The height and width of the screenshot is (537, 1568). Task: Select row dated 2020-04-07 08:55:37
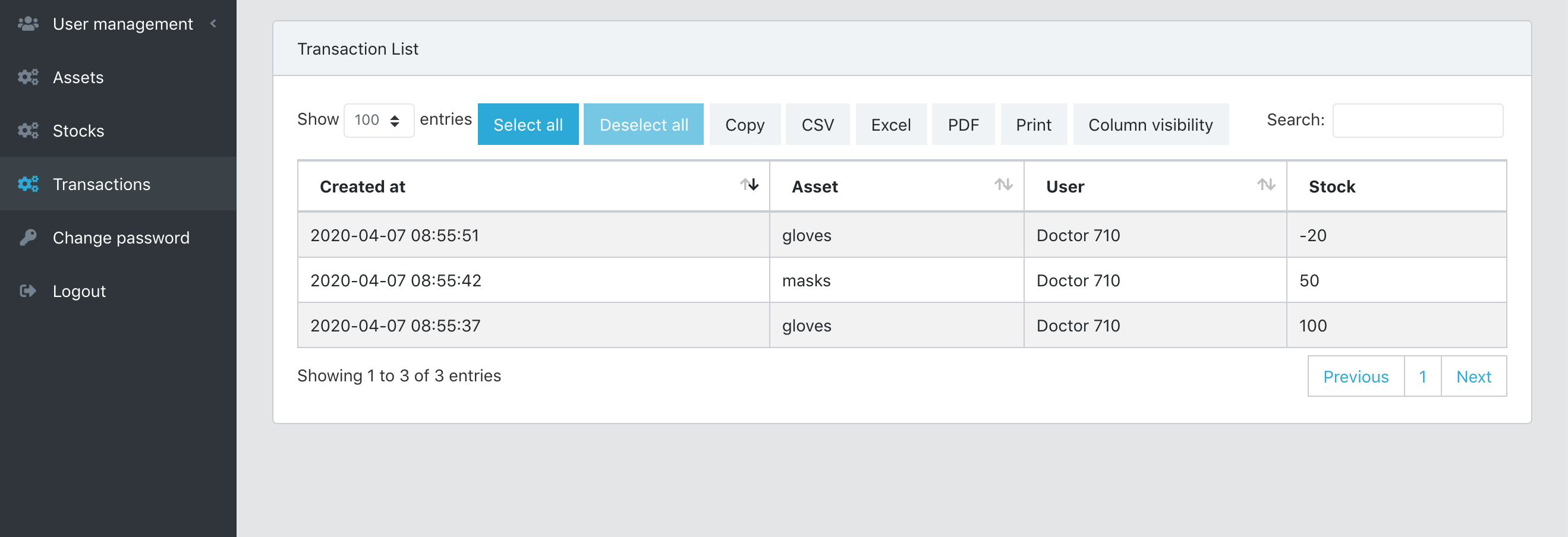[x=902, y=325]
